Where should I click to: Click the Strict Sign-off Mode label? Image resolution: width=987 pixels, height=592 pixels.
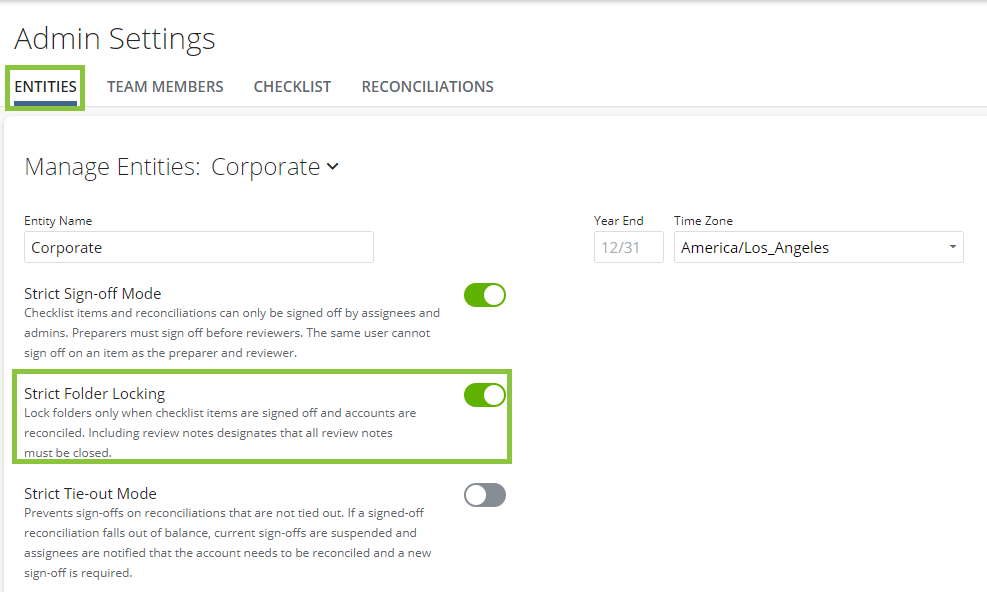[92, 294]
